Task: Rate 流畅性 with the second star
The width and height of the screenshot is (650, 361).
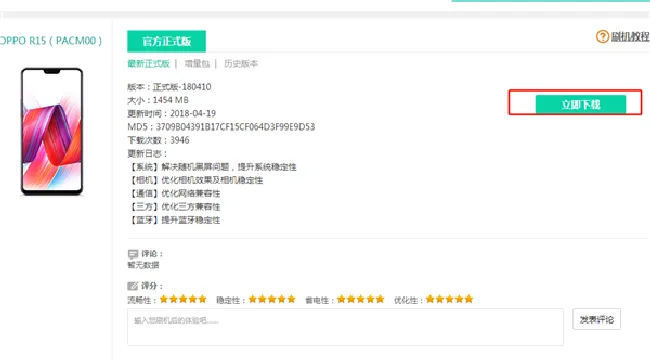Action: click(173, 299)
